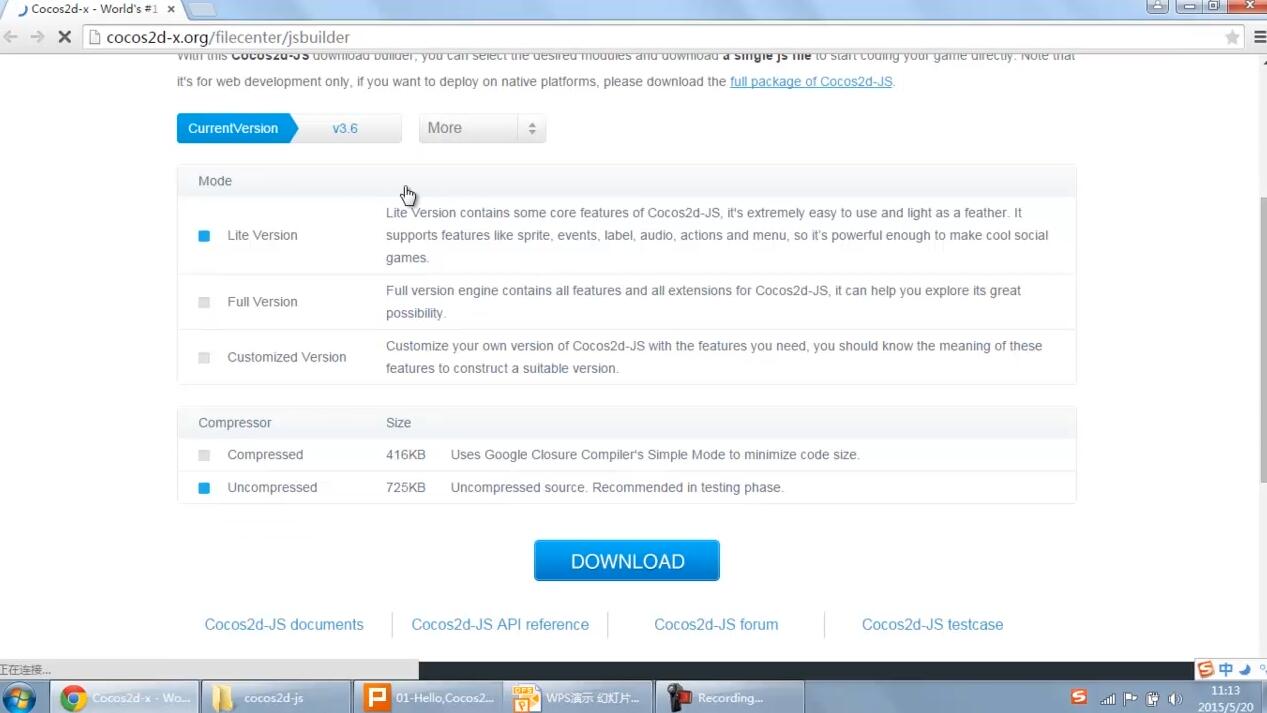The width and height of the screenshot is (1267, 713).
Task: Open the Recording app in taskbar
Action: click(729, 697)
